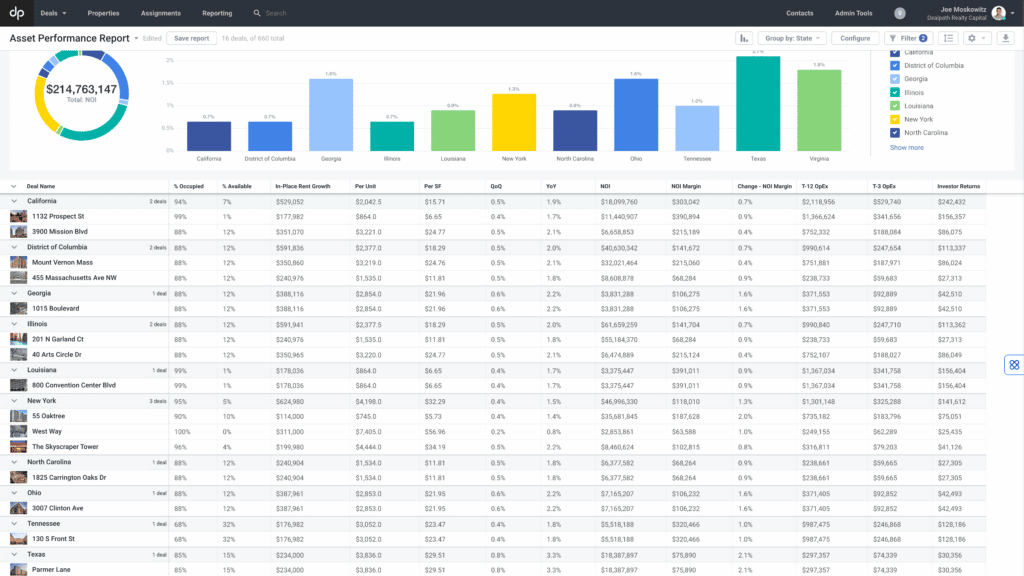The image size is (1024, 576).
Task: Click the Georgia light blue bar
Action: click(x=331, y=115)
